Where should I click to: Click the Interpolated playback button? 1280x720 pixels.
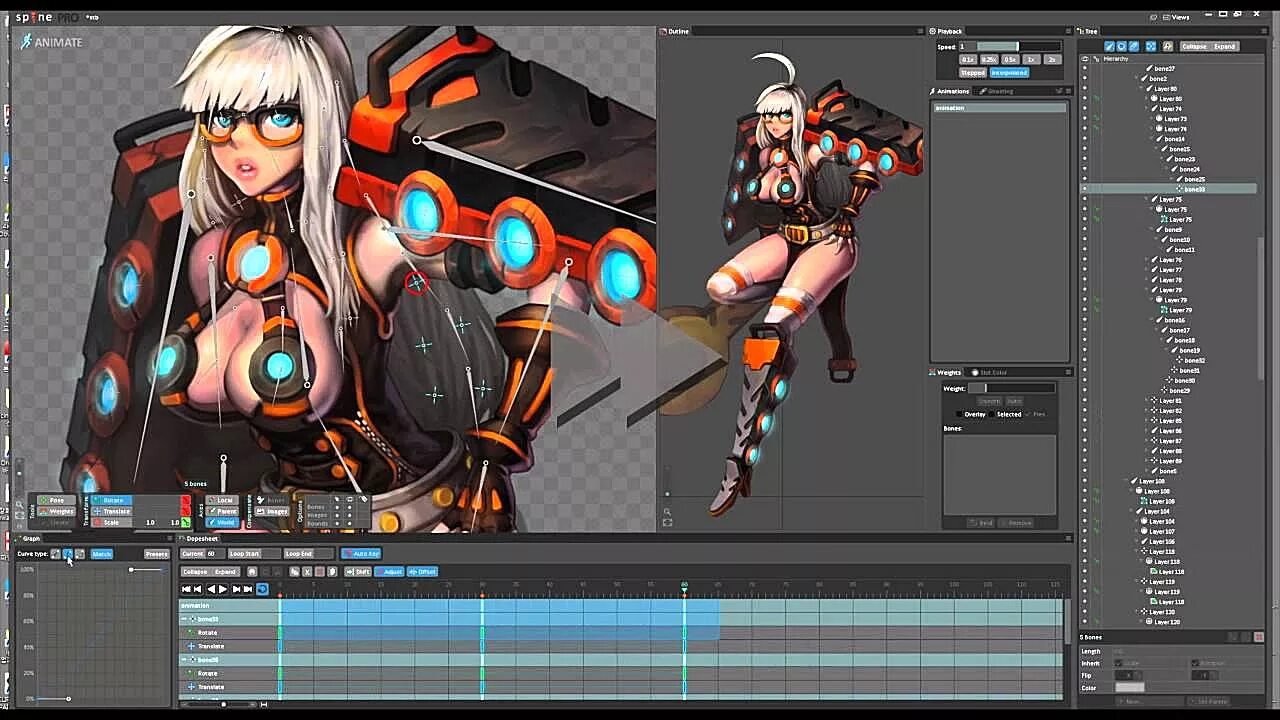point(1009,73)
